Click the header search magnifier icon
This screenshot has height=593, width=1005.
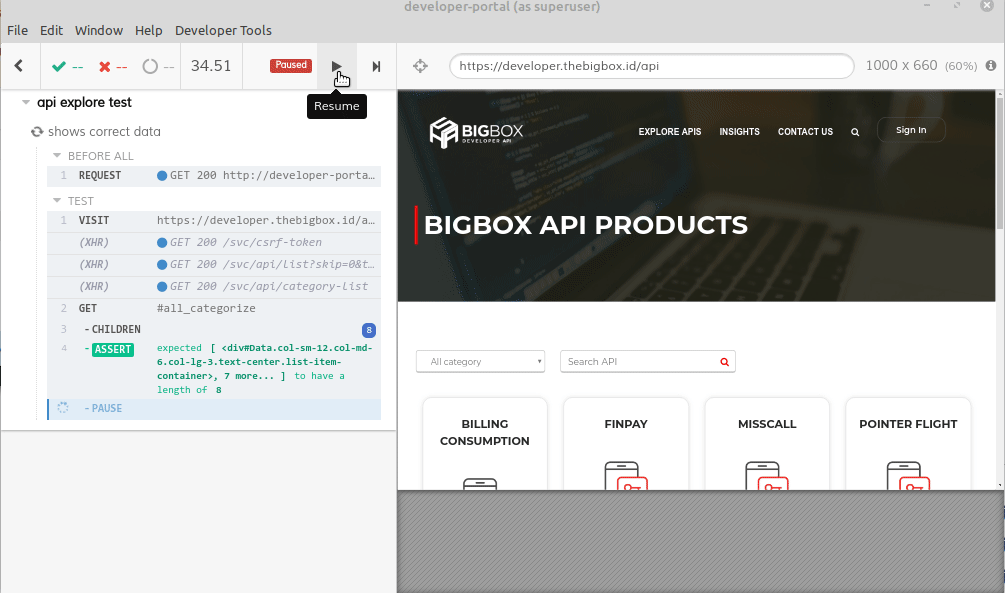click(x=855, y=132)
